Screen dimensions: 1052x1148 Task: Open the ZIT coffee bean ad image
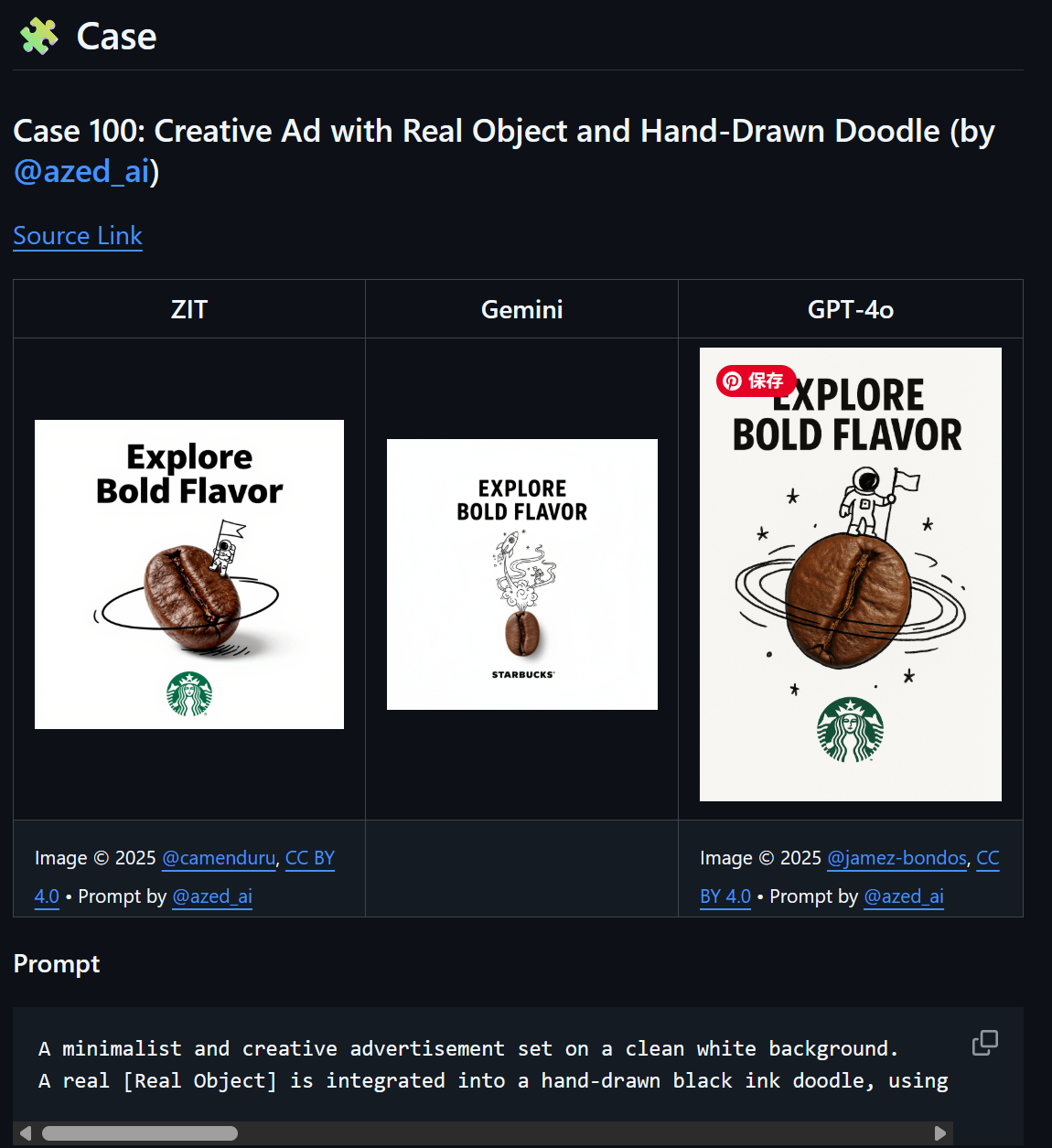click(189, 574)
